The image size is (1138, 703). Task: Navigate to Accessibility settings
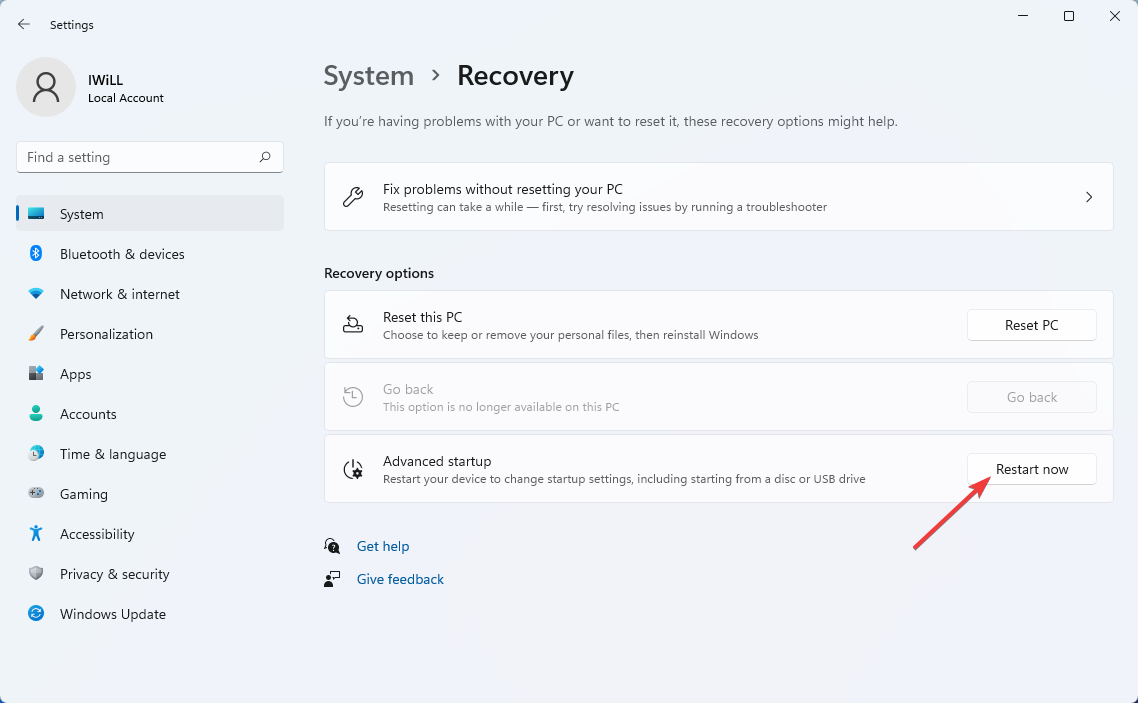150,533
